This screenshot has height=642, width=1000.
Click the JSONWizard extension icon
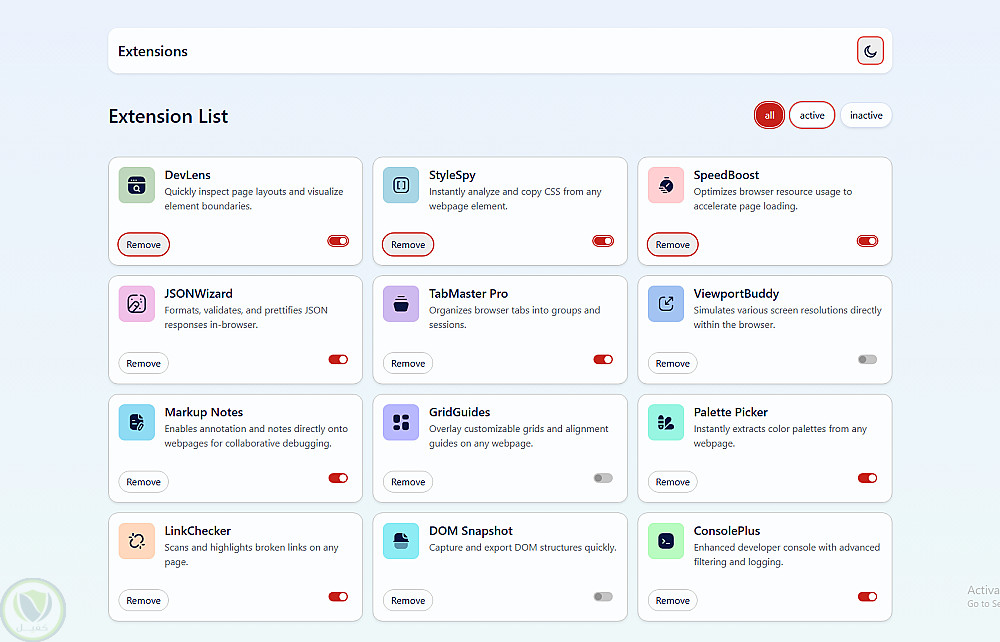point(136,304)
